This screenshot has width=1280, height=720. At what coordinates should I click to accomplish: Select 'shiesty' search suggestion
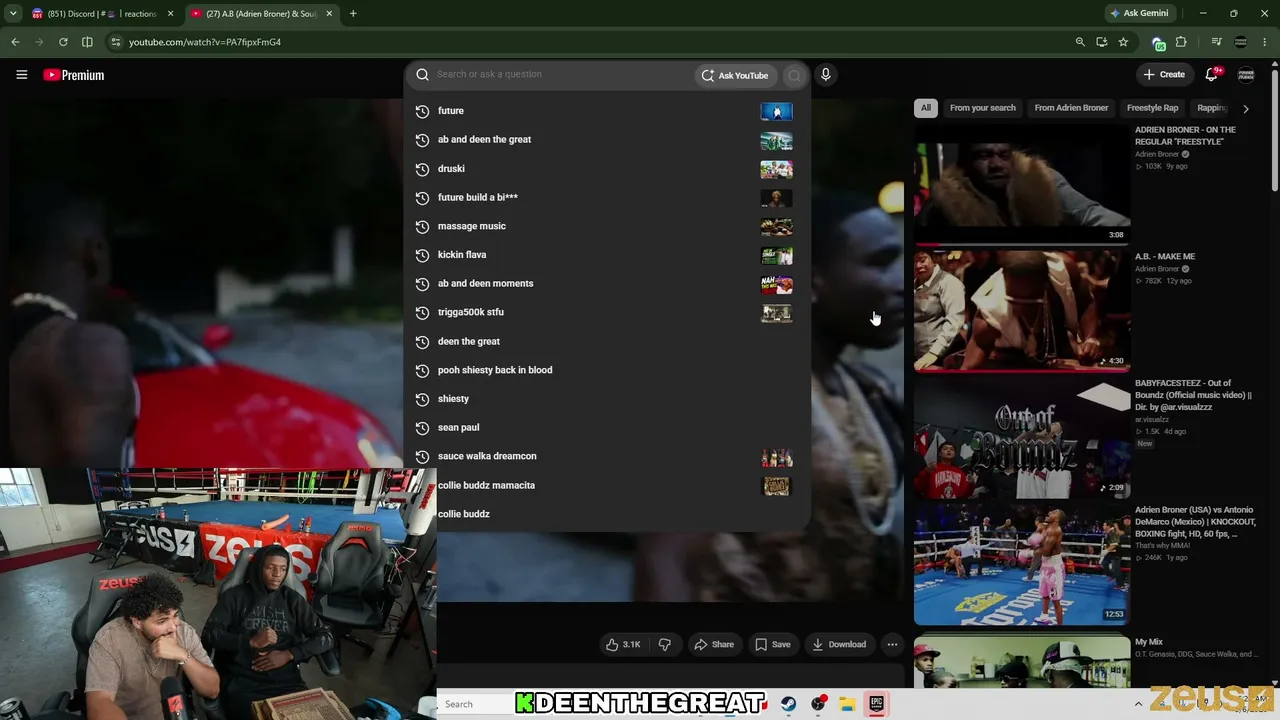point(607,399)
